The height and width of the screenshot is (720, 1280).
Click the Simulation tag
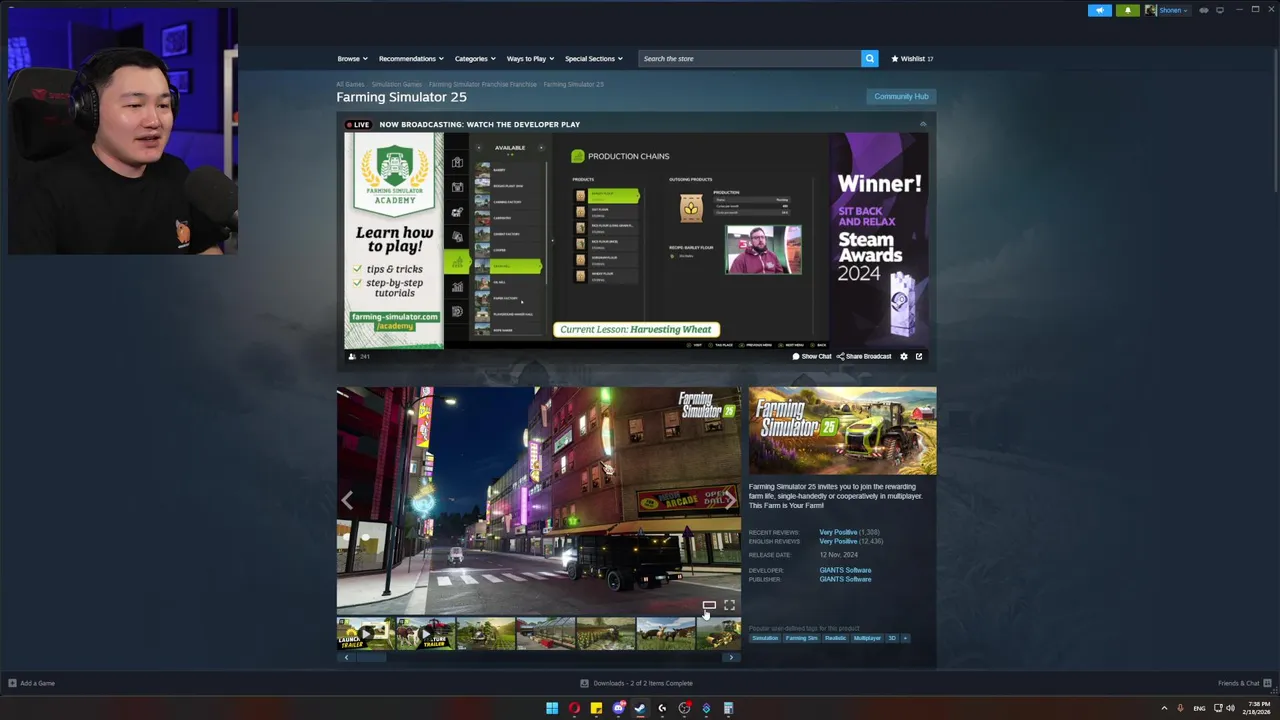[x=765, y=638]
